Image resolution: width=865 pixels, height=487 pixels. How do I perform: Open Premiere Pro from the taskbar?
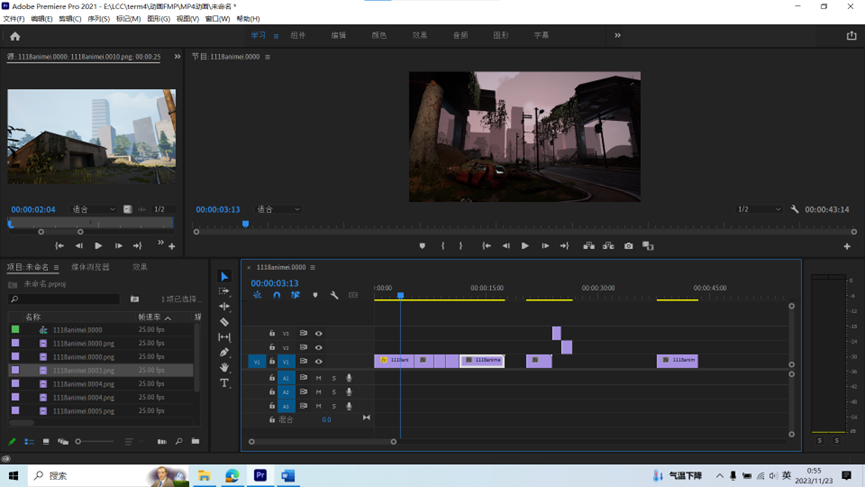pos(260,475)
